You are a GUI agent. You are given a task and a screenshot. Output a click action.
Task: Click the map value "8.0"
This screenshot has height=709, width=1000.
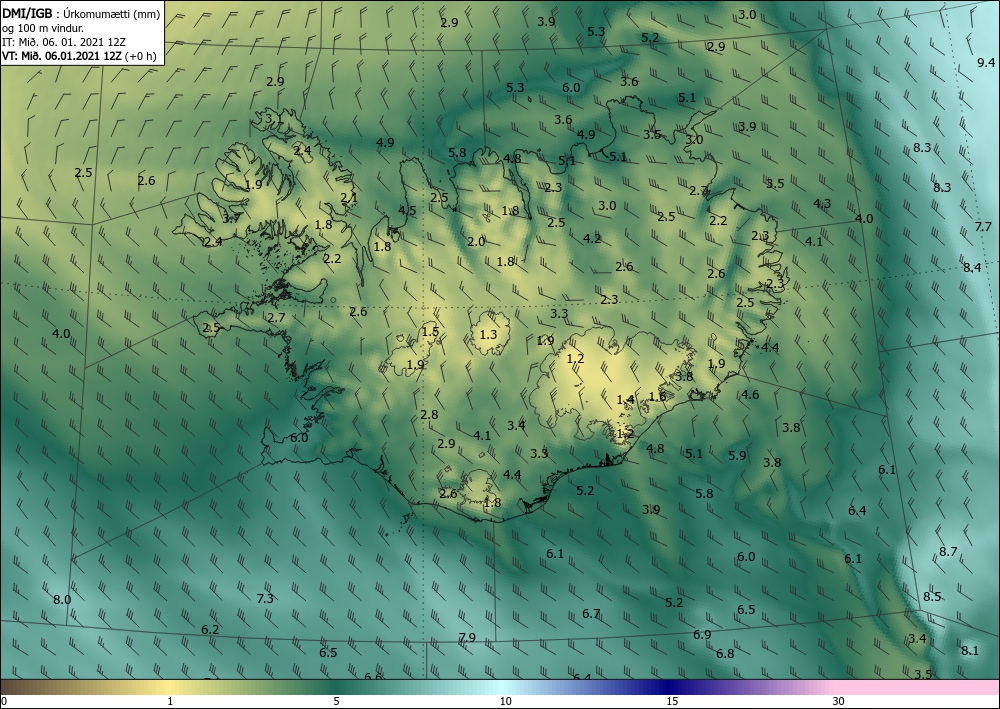pyautogui.click(x=62, y=599)
